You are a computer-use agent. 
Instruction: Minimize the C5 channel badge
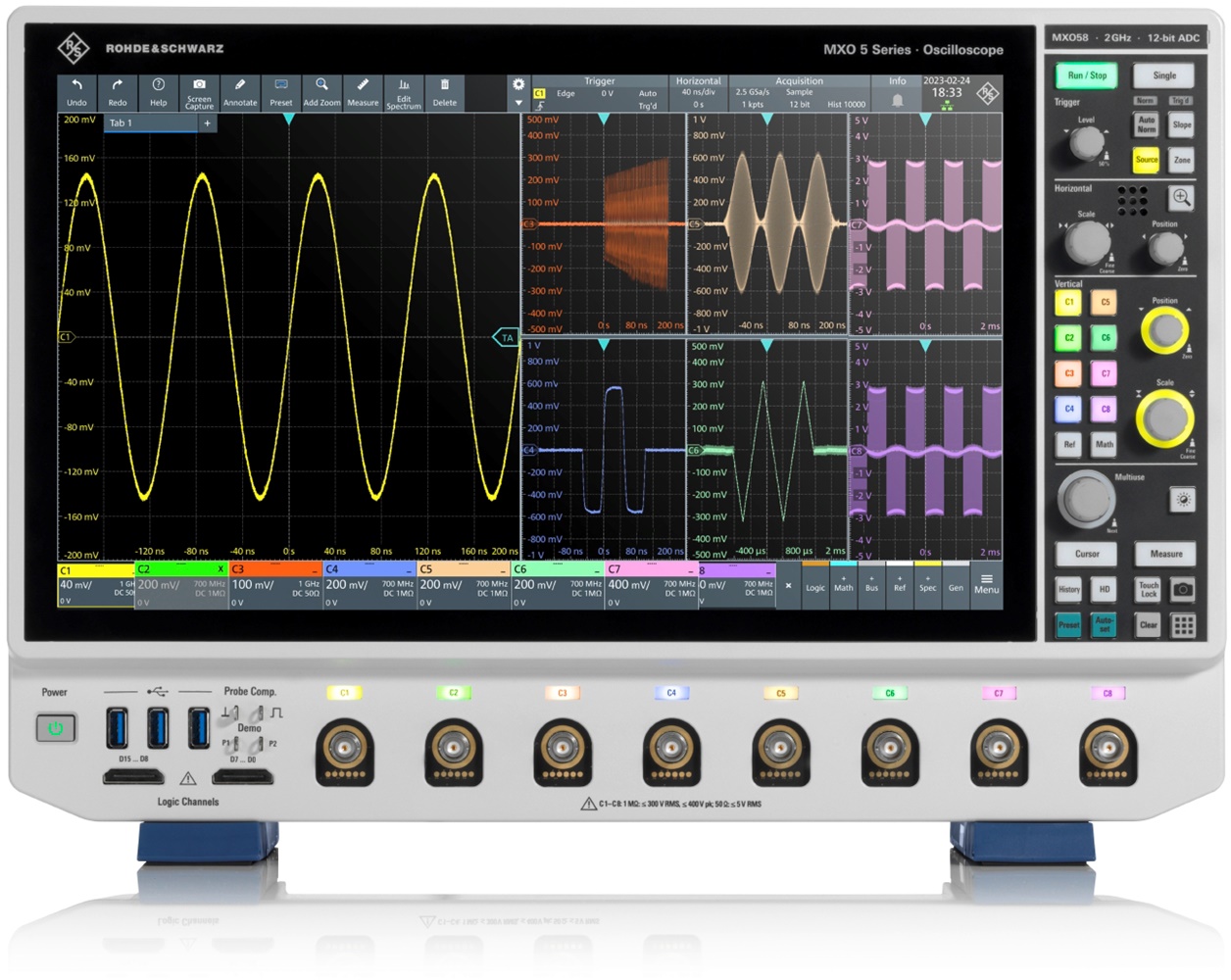503,569
